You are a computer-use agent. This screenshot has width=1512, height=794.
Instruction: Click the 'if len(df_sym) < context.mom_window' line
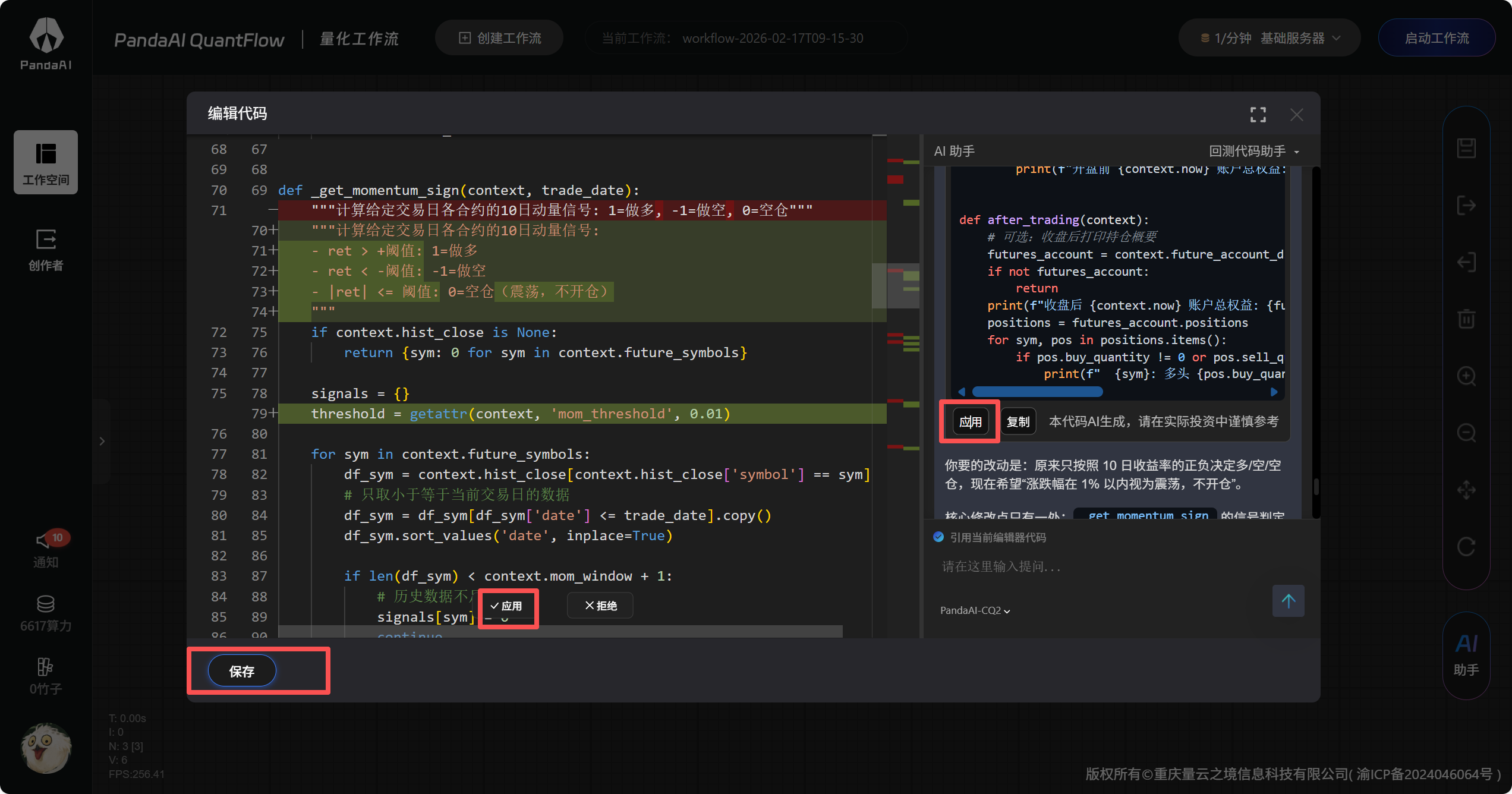508,576
